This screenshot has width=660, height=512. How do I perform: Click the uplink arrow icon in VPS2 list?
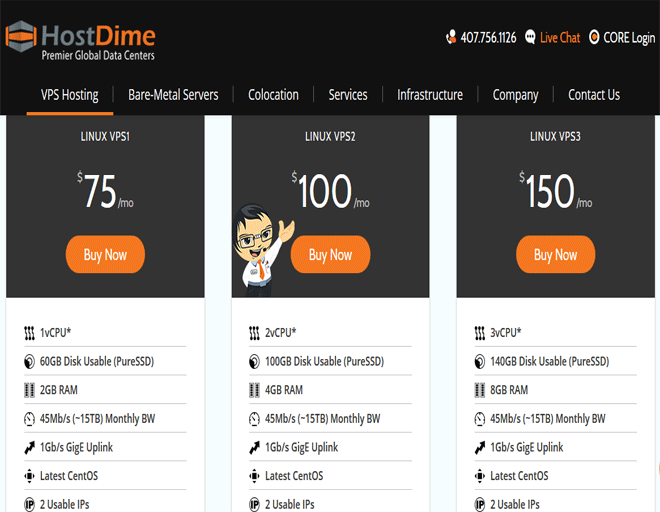coord(255,448)
